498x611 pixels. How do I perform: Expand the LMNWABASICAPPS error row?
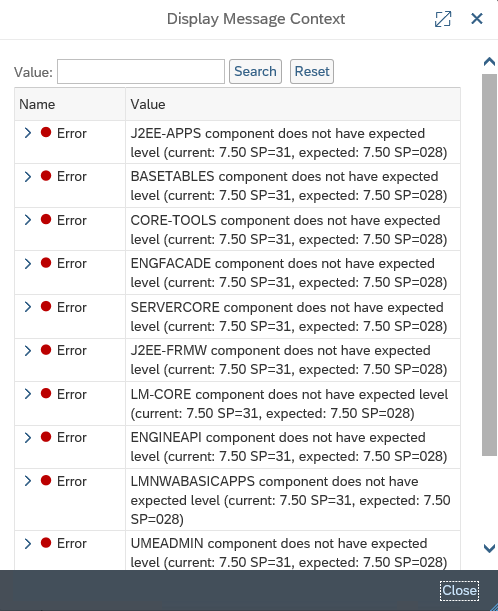click(28, 481)
